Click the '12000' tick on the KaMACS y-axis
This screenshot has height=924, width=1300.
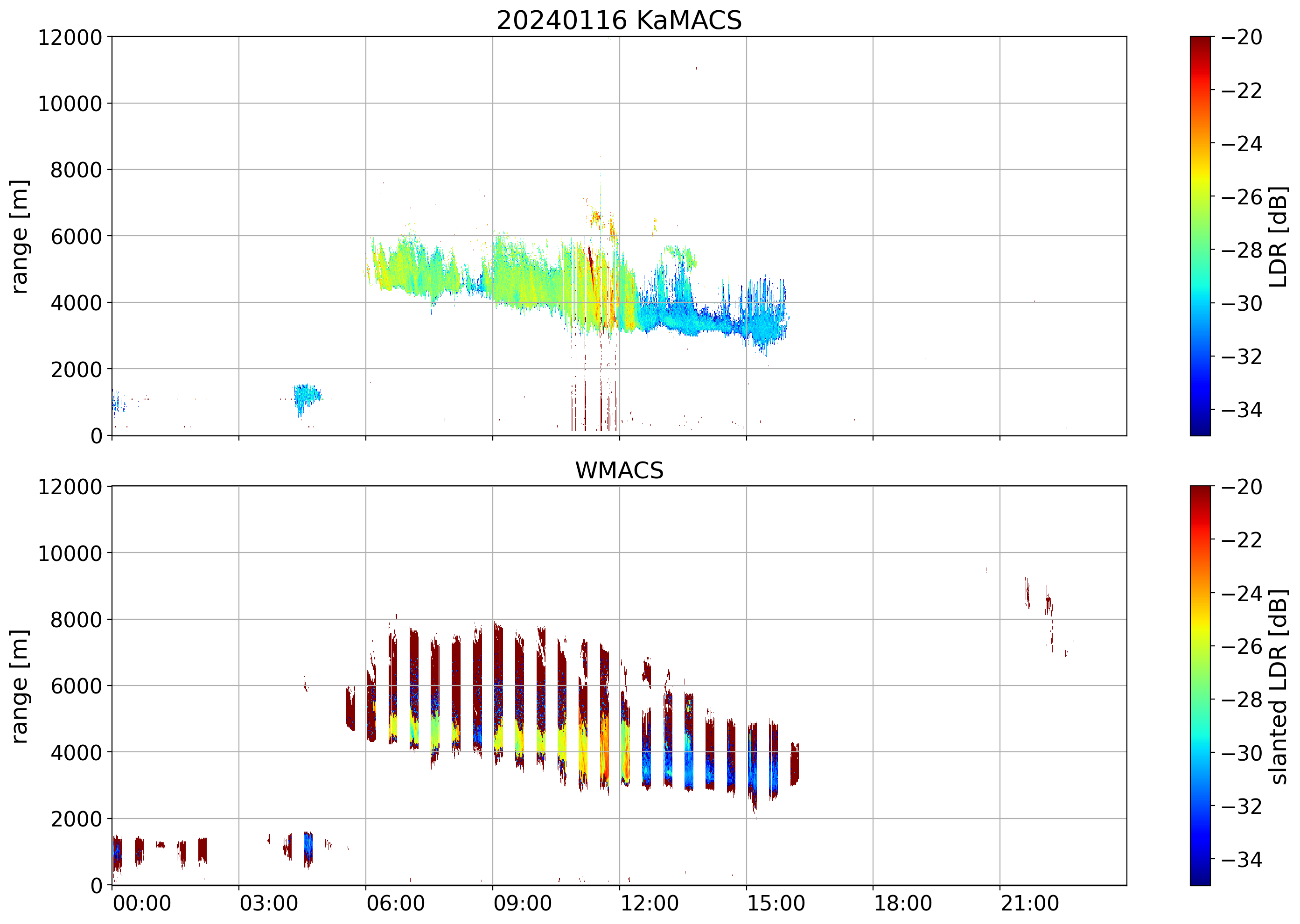click(70, 37)
